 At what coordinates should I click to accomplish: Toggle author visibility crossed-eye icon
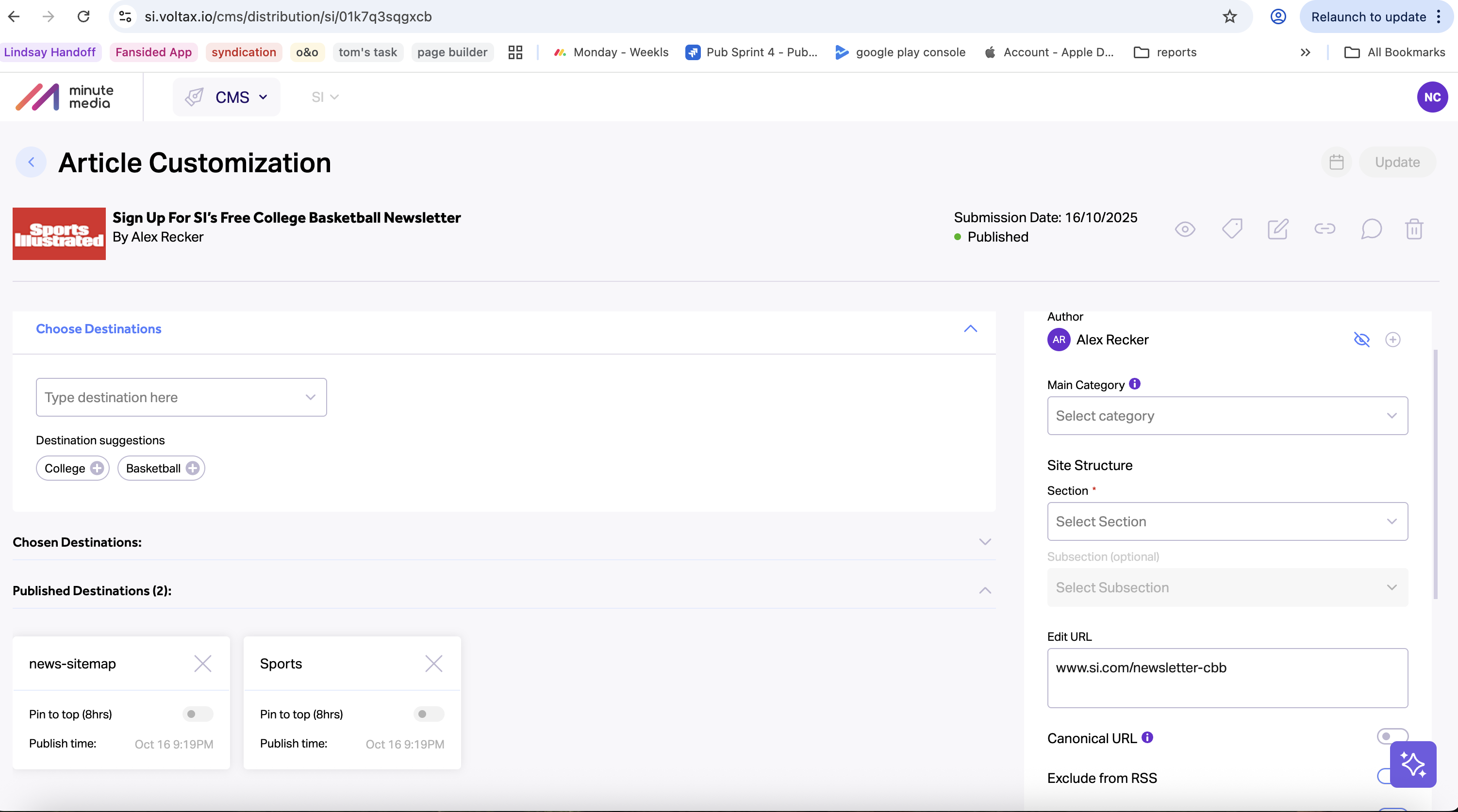(1361, 340)
